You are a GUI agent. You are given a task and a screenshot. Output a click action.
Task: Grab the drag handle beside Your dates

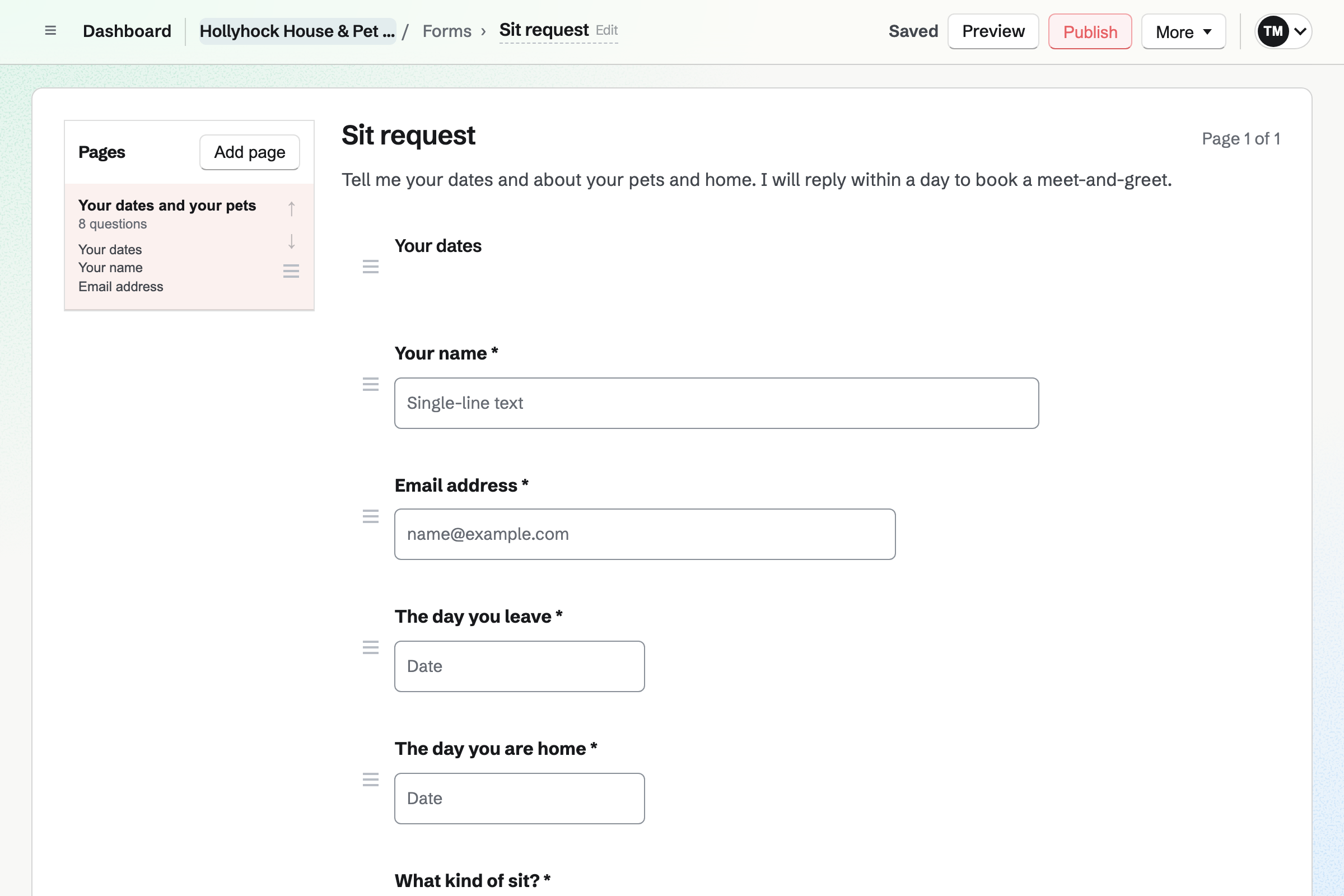[x=371, y=267]
